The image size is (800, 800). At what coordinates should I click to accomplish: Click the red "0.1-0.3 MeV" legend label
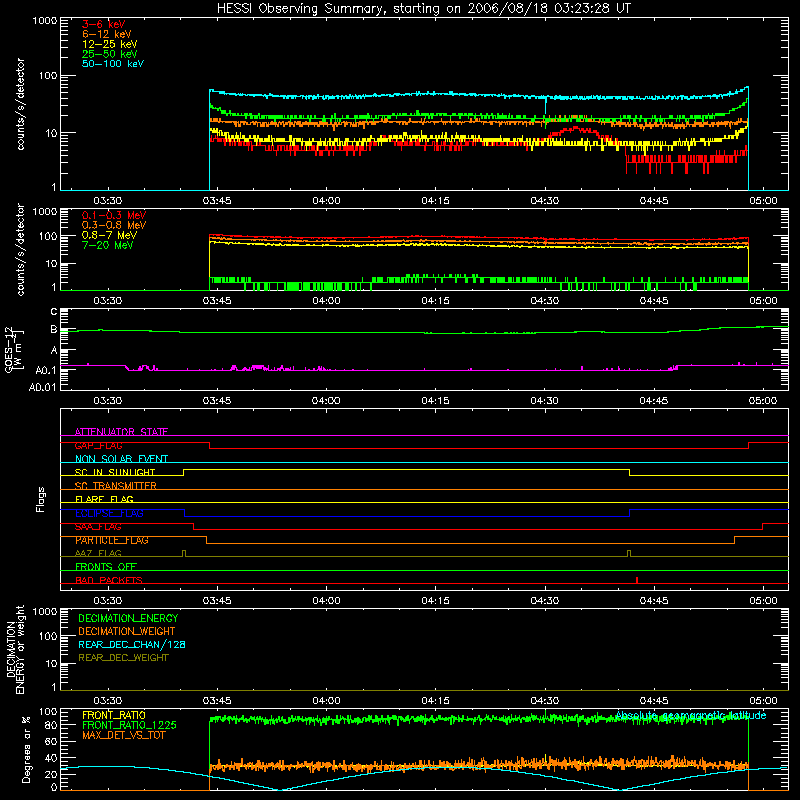pos(114,215)
